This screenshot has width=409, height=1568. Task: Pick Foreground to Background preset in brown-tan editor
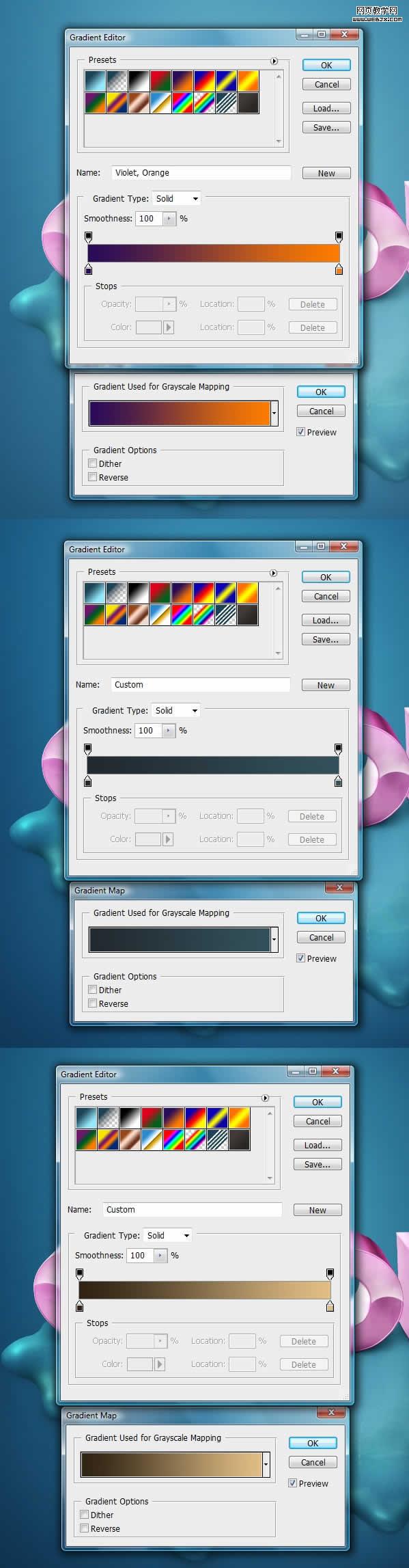click(x=86, y=1118)
